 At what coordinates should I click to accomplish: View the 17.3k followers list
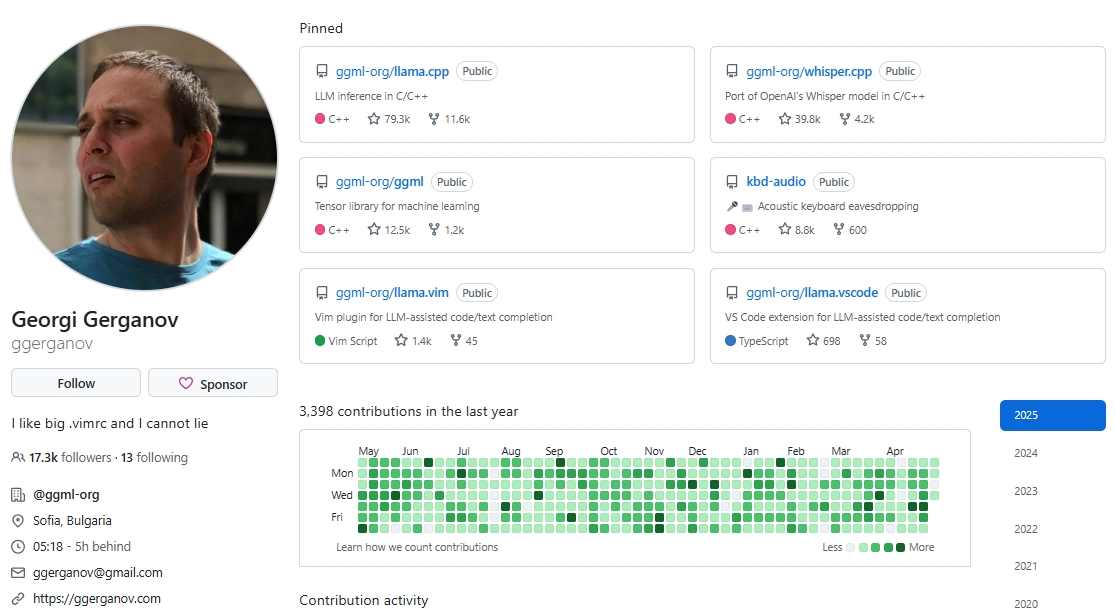click(x=70, y=457)
